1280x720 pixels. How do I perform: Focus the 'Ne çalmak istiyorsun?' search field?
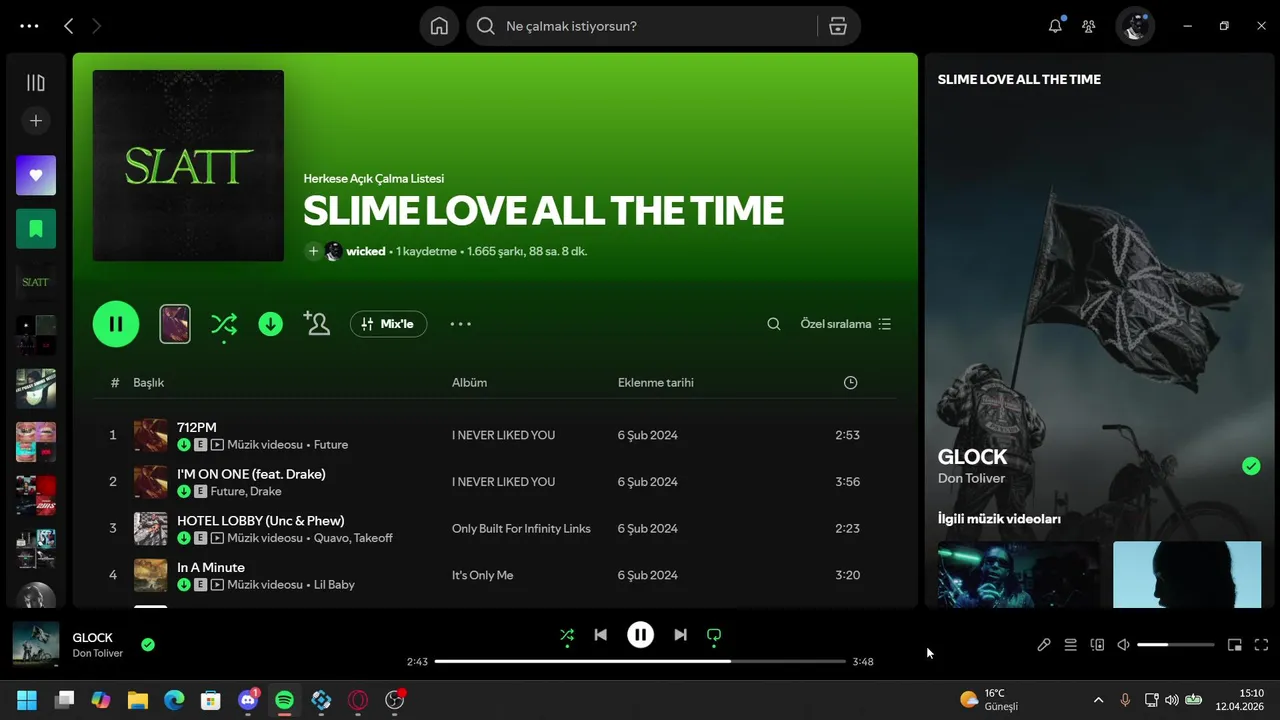pyautogui.click(x=640, y=26)
